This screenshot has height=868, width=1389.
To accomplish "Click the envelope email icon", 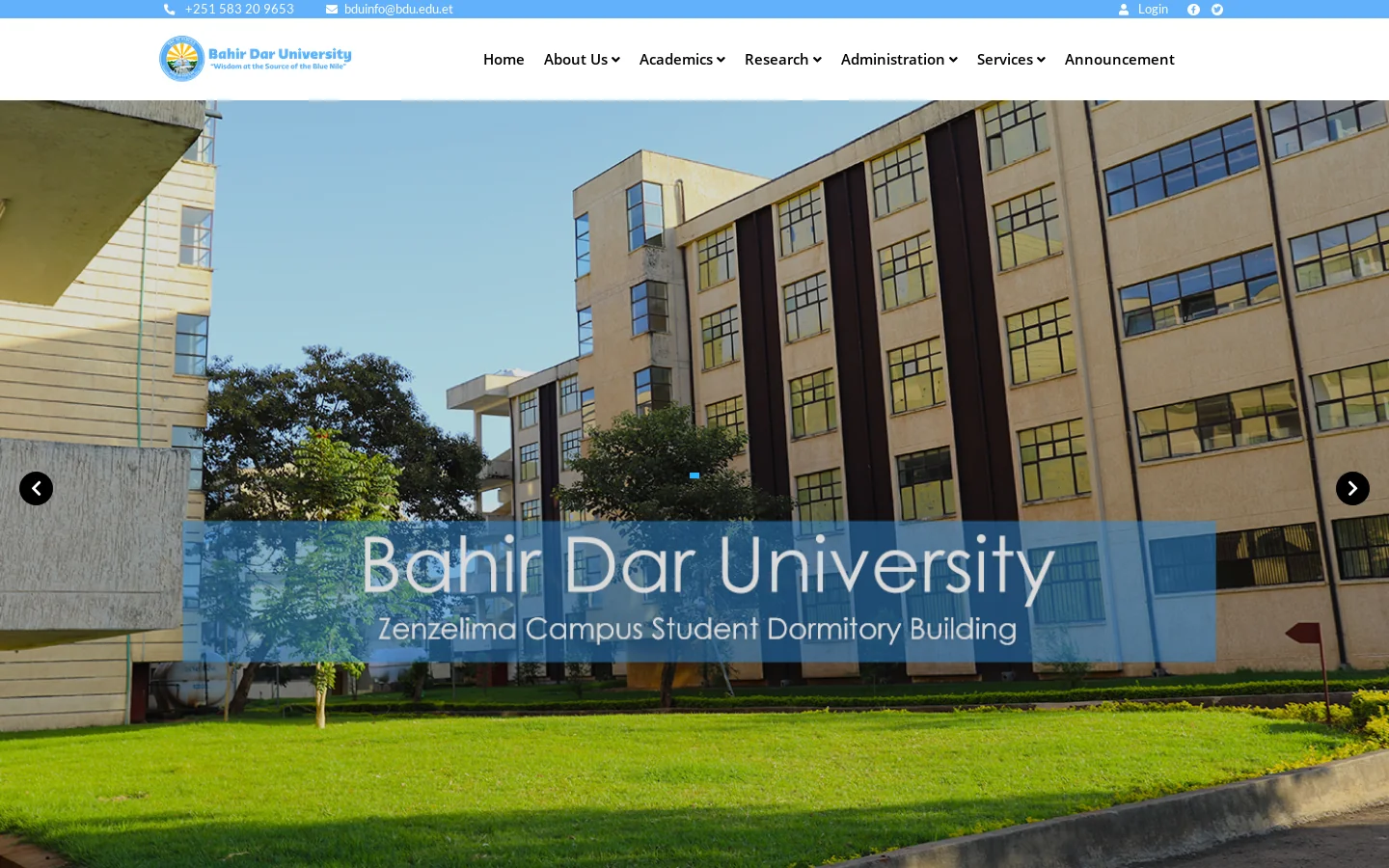I will pyautogui.click(x=332, y=10).
